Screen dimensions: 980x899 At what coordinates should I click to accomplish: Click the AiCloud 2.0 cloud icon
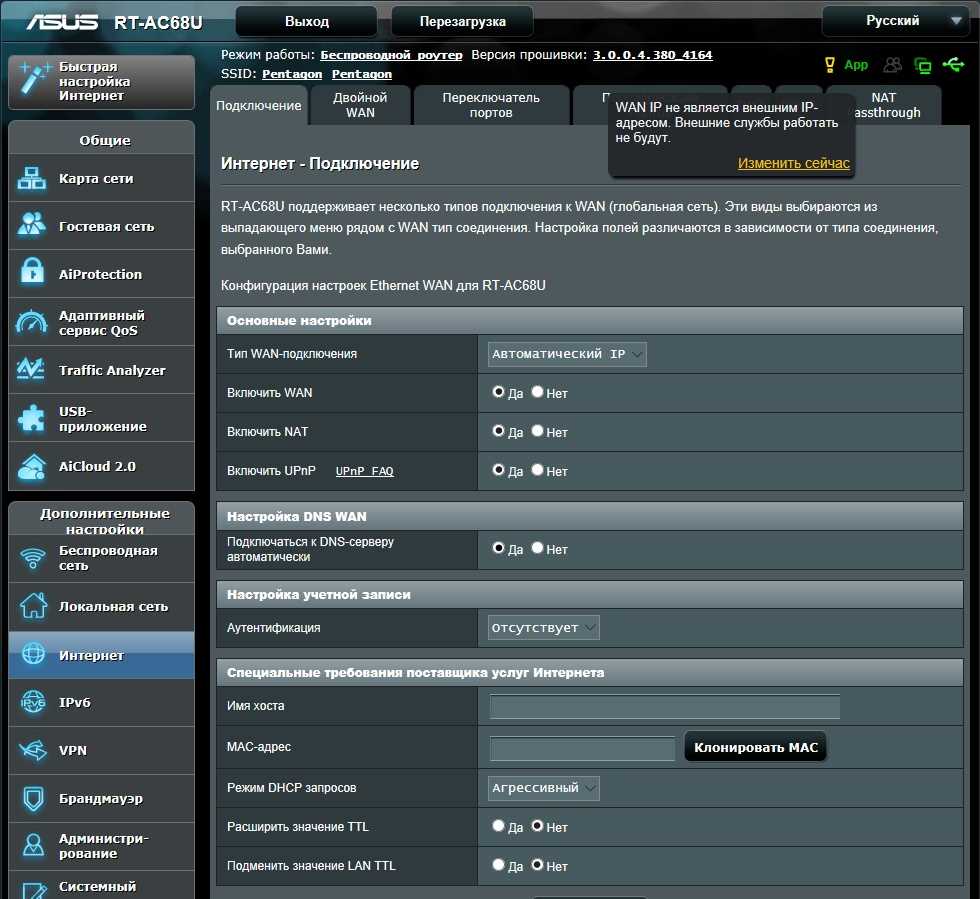point(31,467)
